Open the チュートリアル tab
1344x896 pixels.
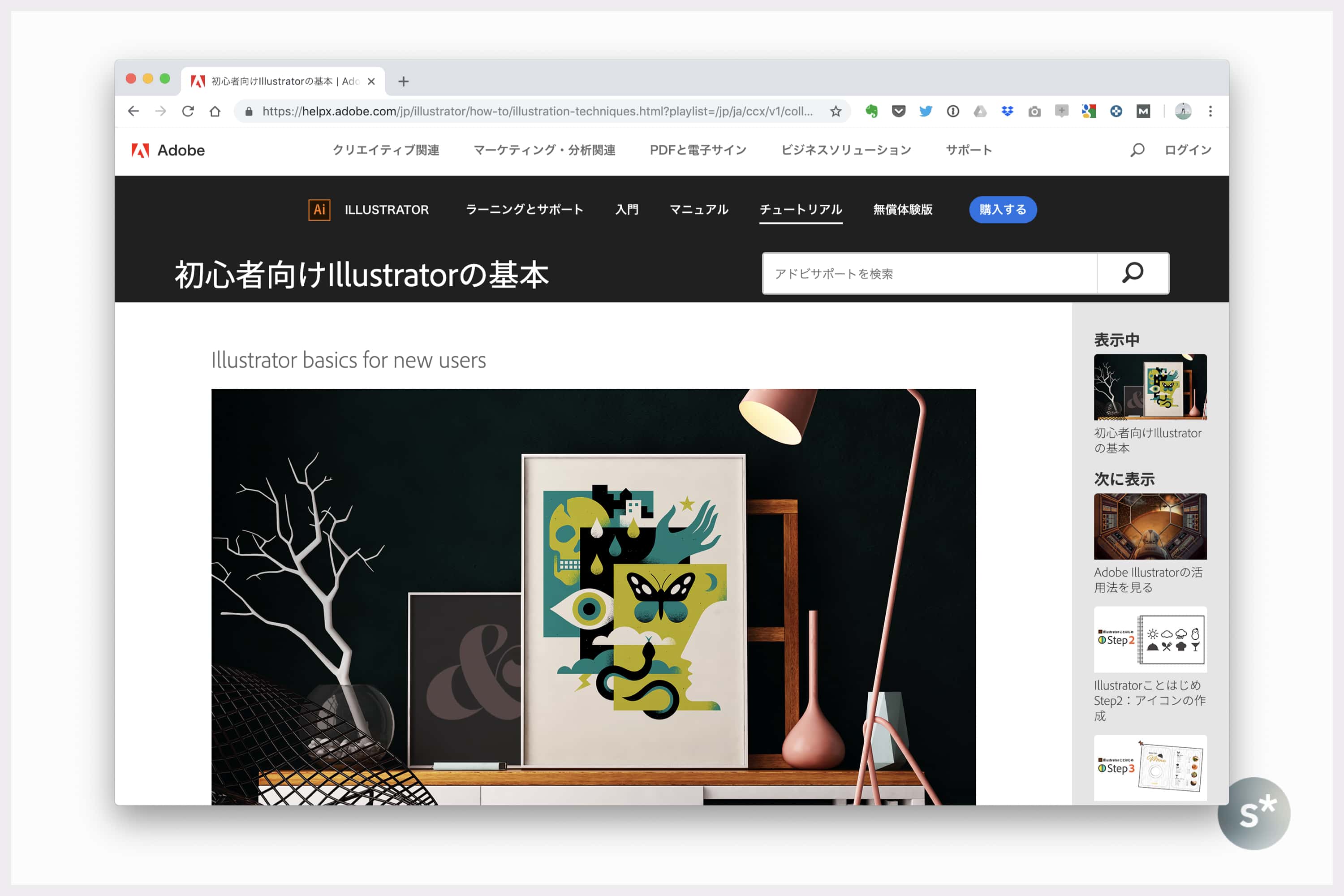pyautogui.click(x=801, y=210)
